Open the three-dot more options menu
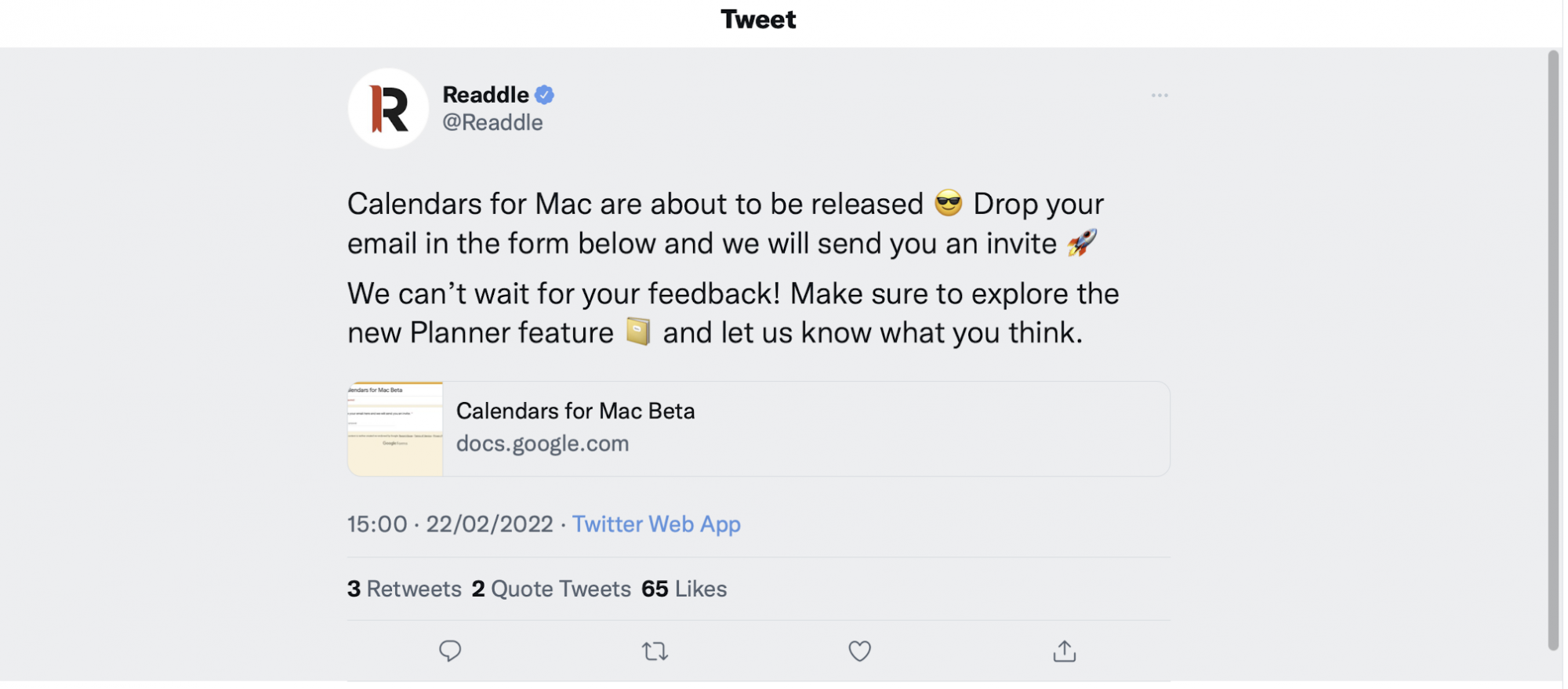 pos(1160,96)
